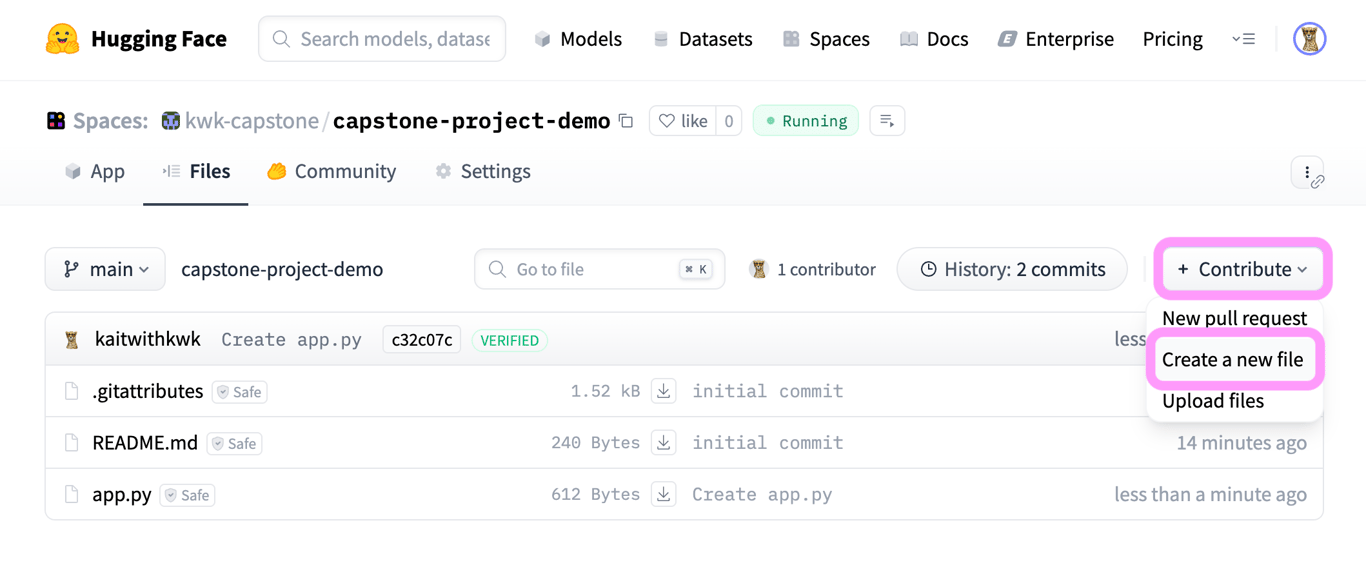
Task: Click the three-dot Space options icon
Action: 1307,172
